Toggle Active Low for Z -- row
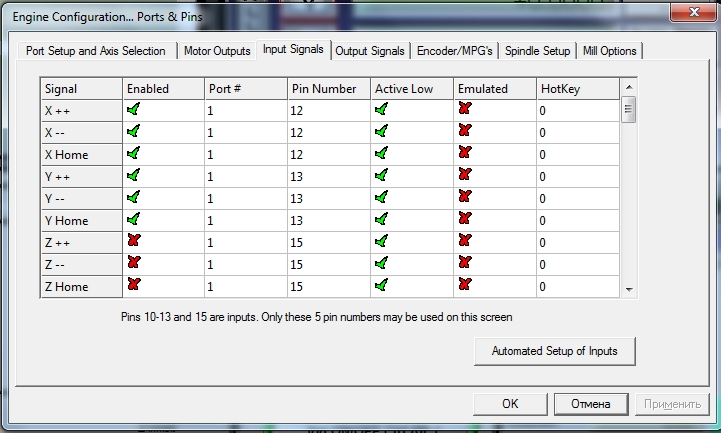Viewport: 721px width, 433px height. [381, 263]
